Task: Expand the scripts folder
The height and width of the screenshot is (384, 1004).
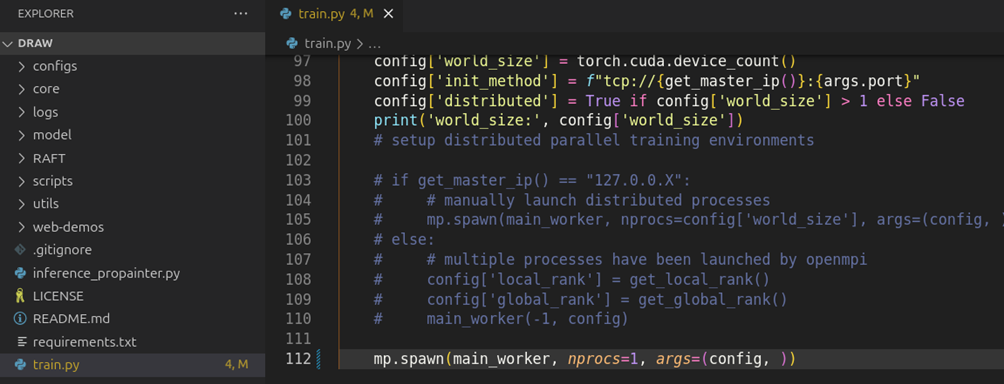Action: [133, 181]
